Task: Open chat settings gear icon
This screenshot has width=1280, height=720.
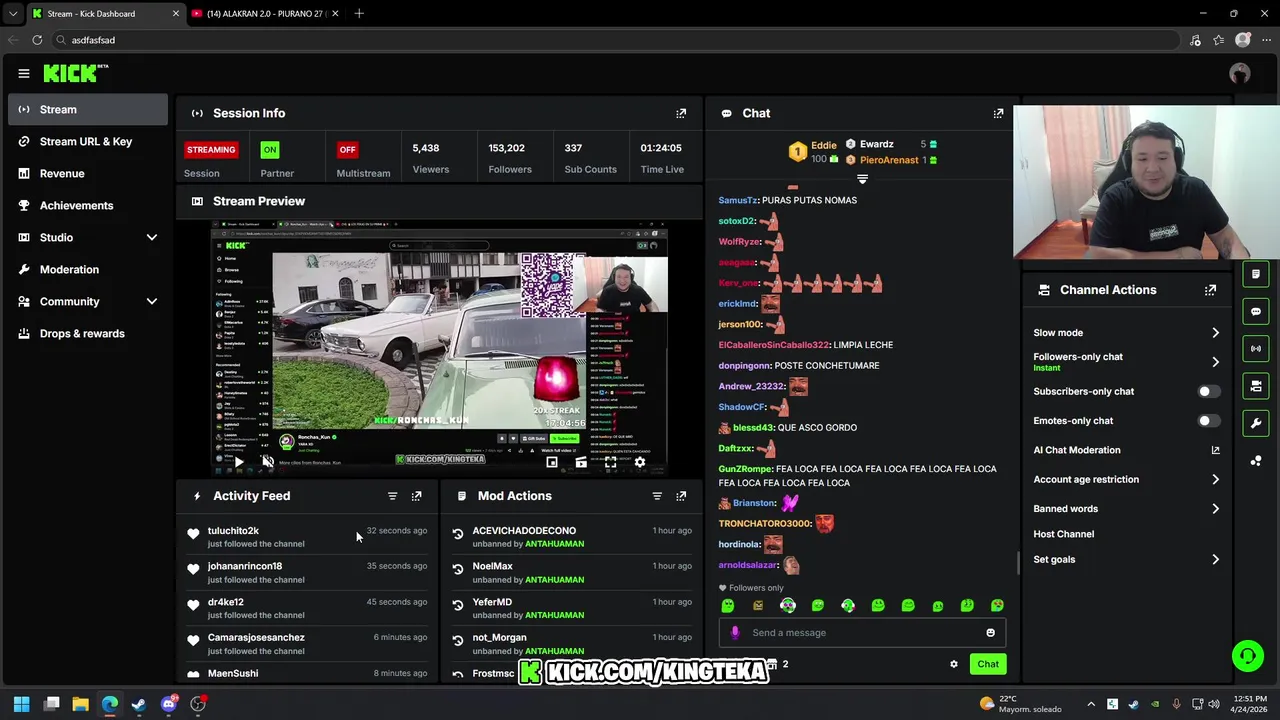Action: (953, 664)
